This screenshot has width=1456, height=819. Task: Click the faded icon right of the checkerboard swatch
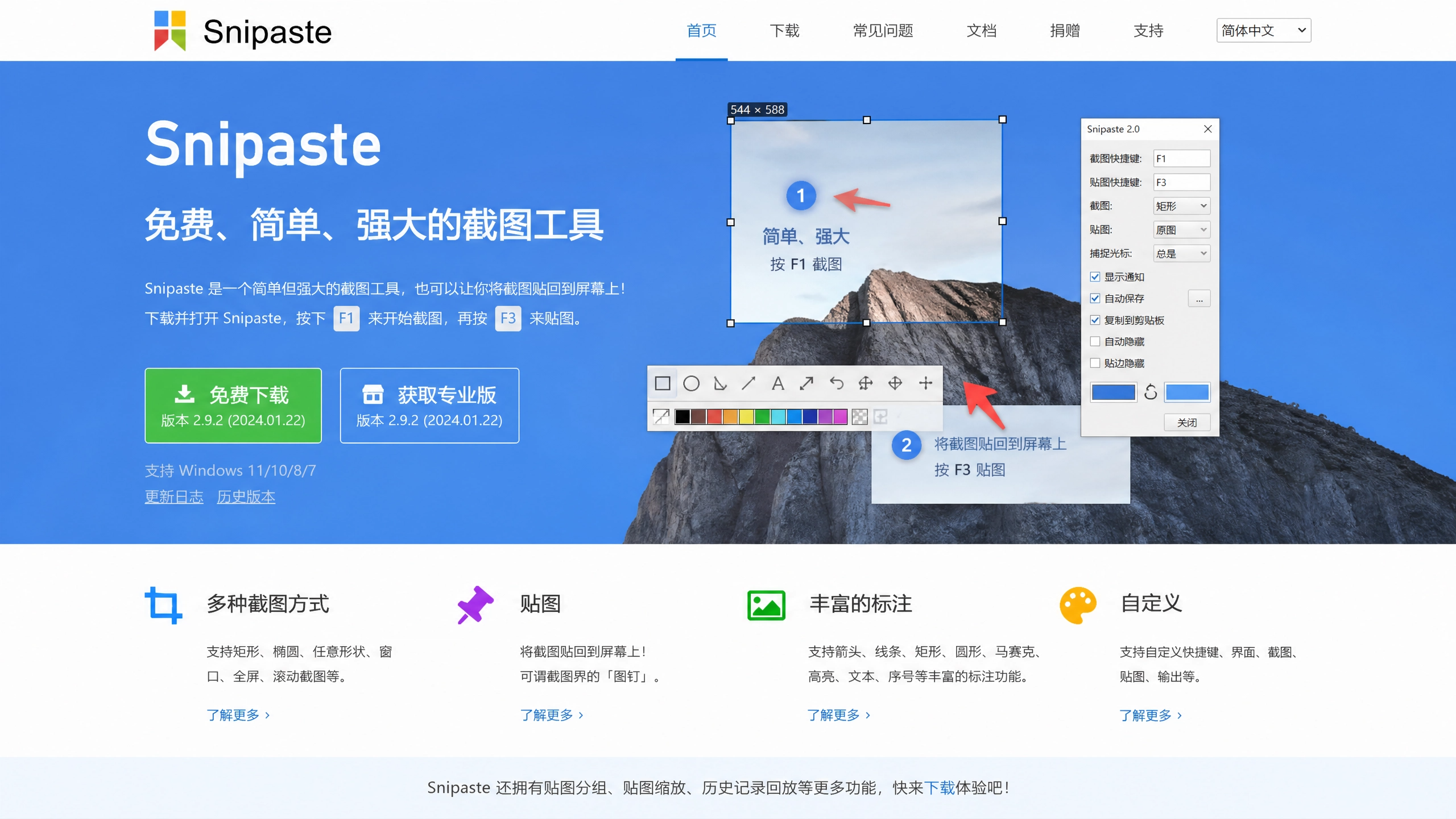tap(880, 417)
